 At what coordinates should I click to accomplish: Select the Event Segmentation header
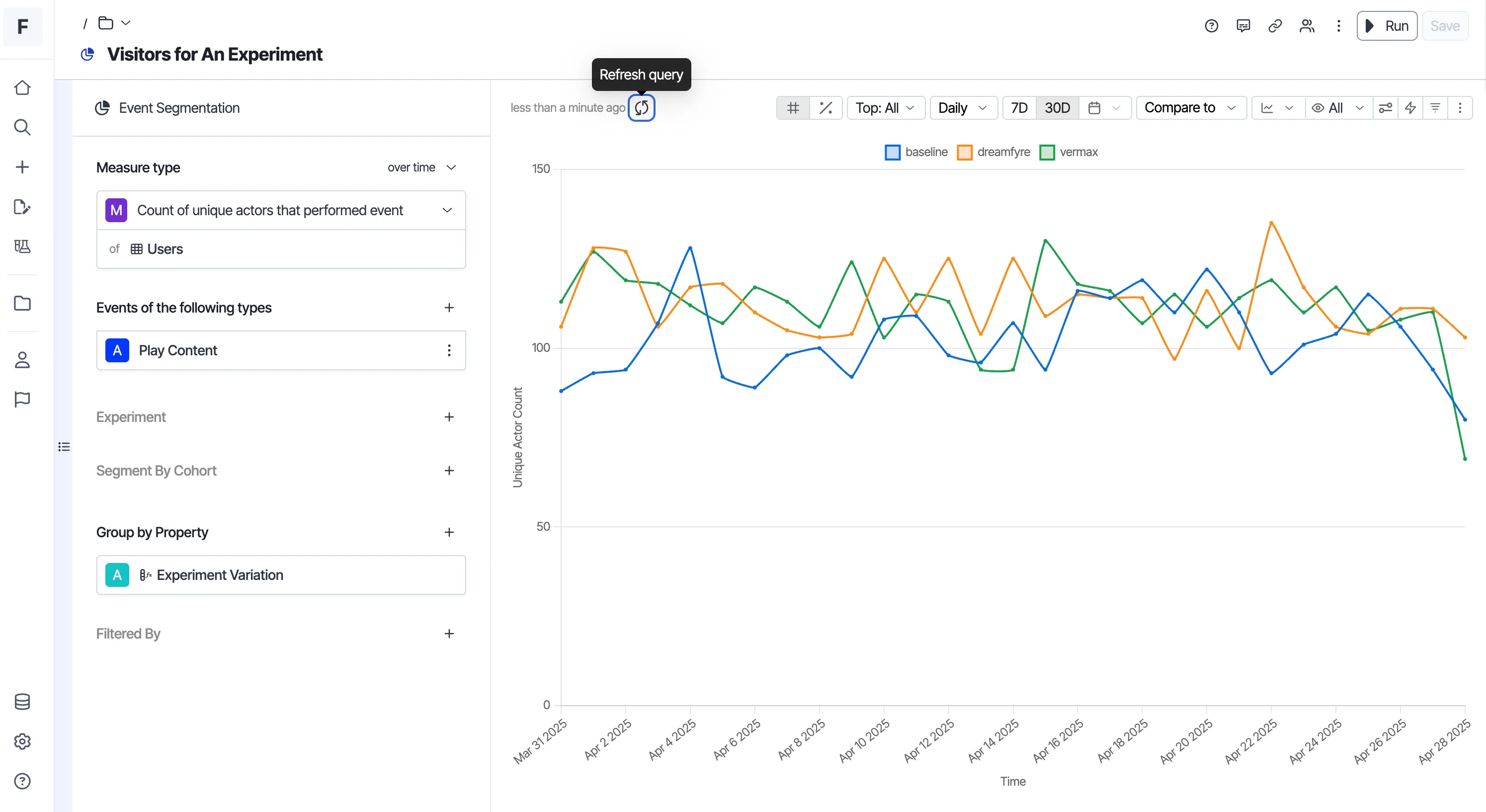[x=167, y=108]
